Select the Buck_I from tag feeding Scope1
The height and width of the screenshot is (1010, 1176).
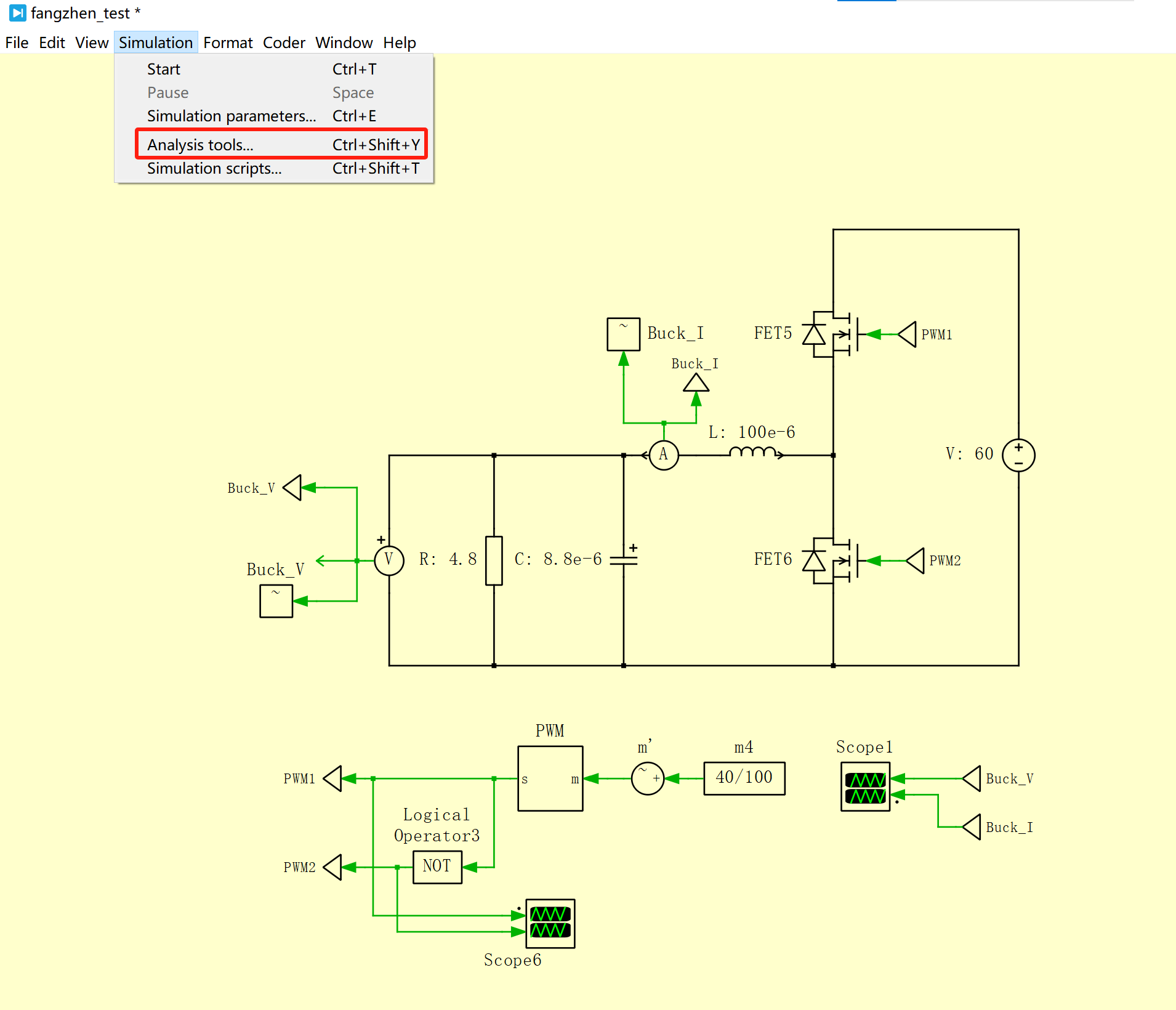[972, 827]
